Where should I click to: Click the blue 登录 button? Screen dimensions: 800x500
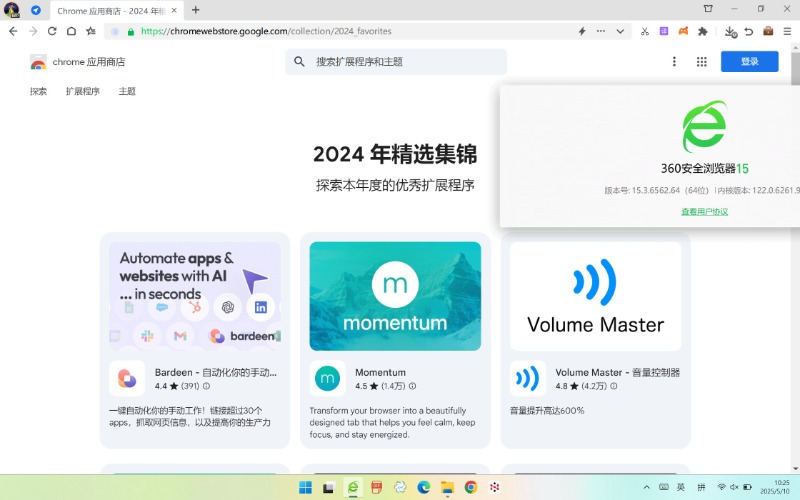pos(749,62)
